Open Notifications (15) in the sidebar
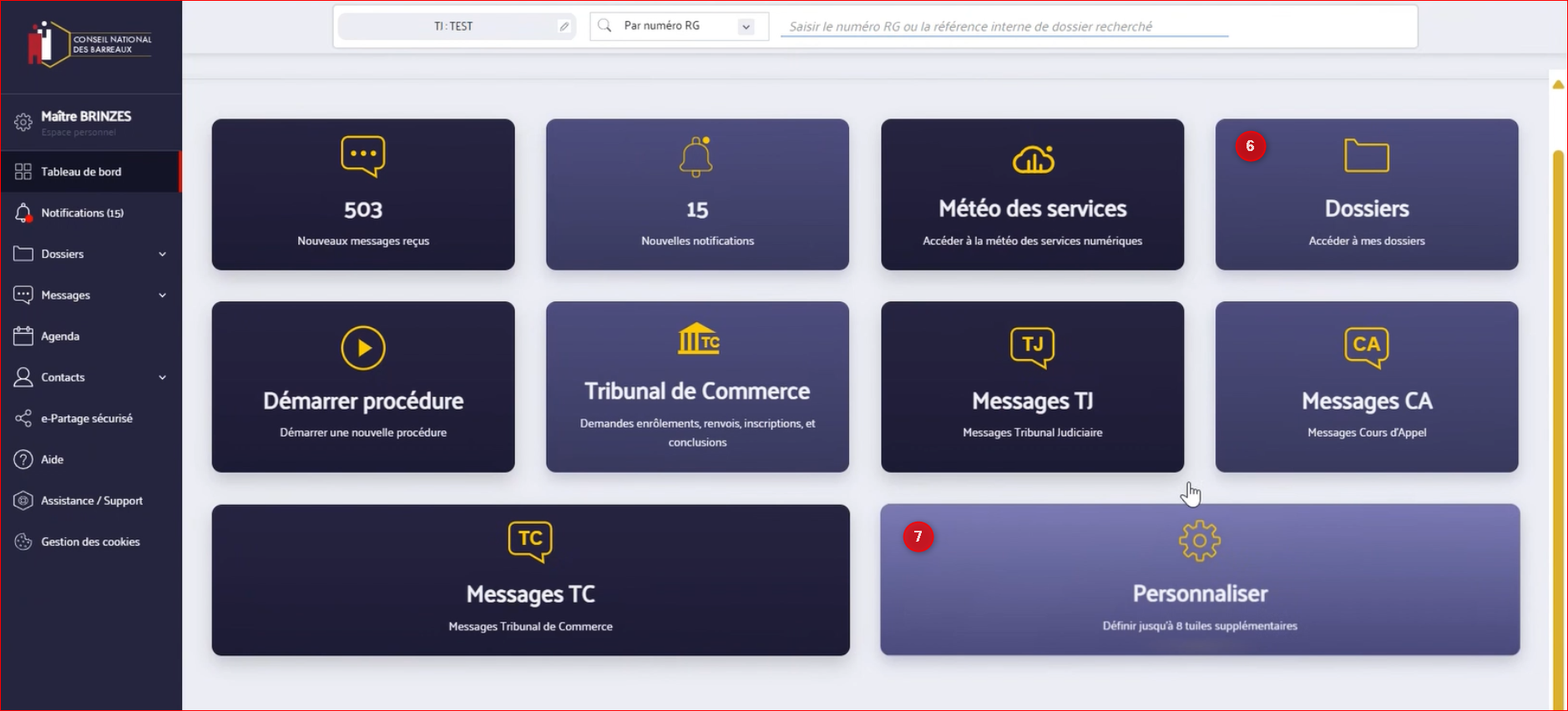1568x711 pixels. 82,213
